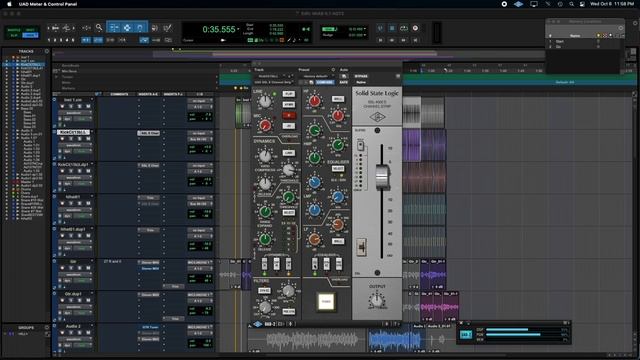
Task: Open the Apple menu
Action: tap(9, 4)
